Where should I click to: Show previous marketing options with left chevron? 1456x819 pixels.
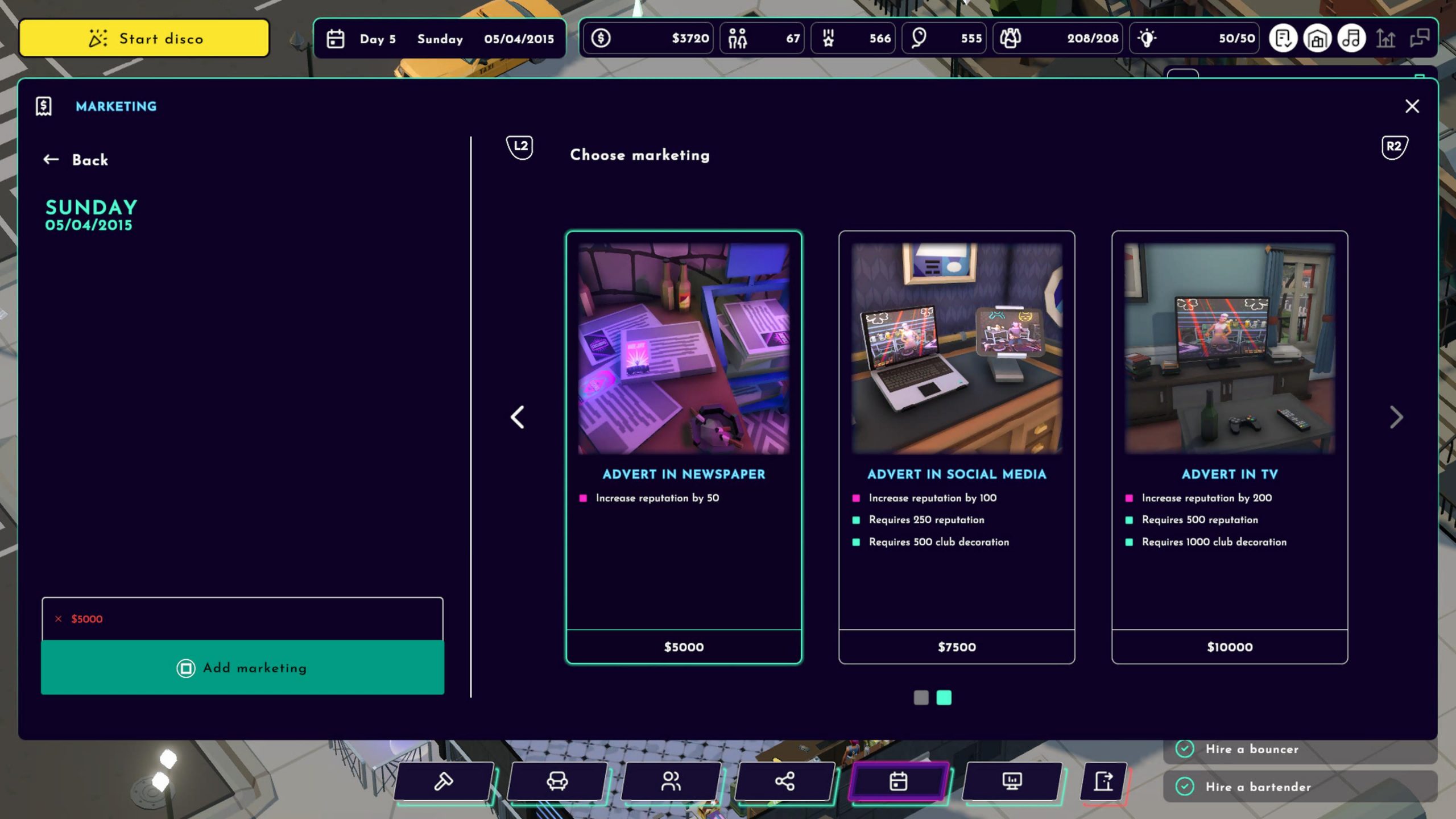[x=517, y=417]
